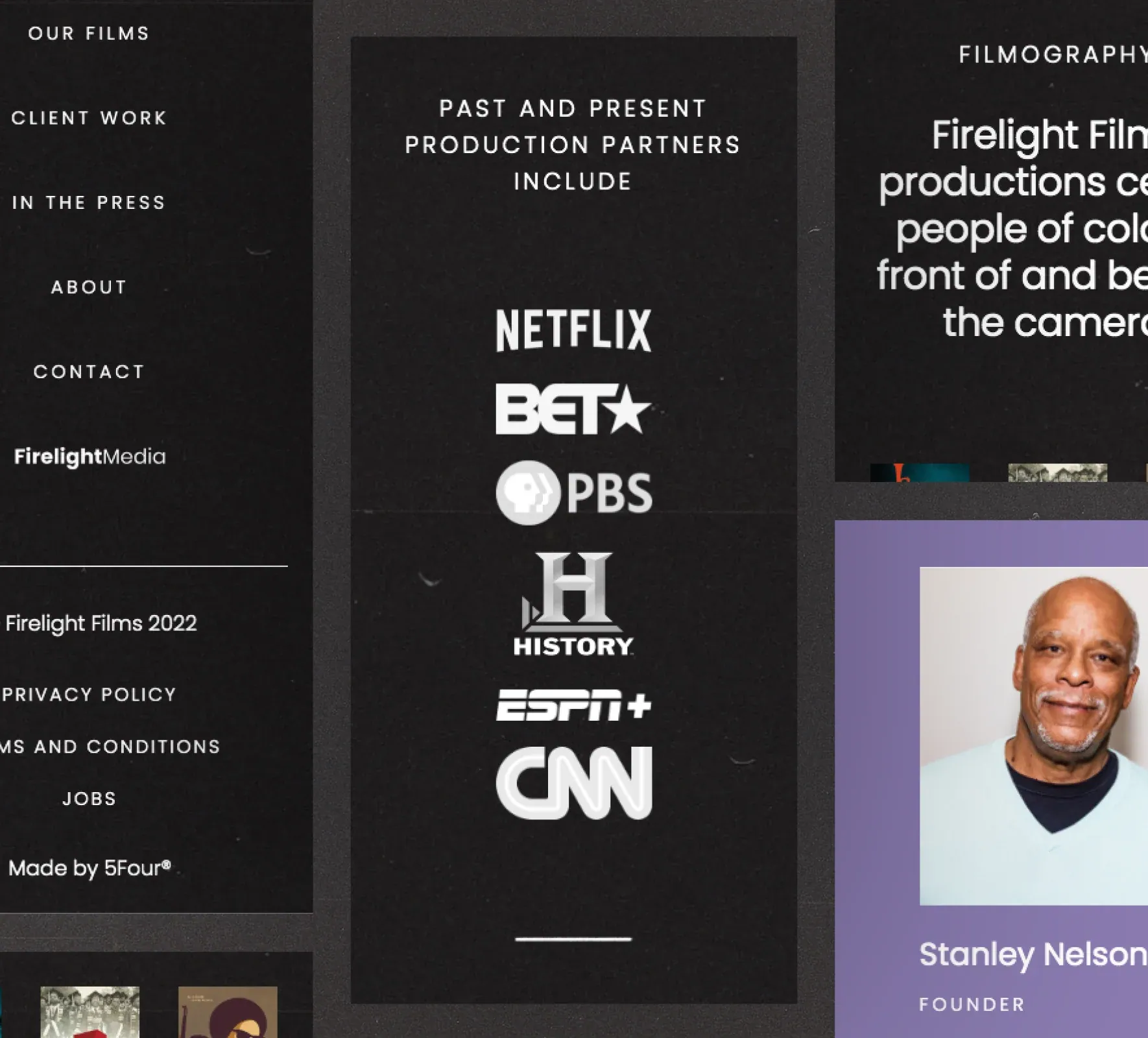Screen dimensions: 1148x1038
Task: Open the film poster with the afro illustration
Action: pyautogui.click(x=228, y=1012)
